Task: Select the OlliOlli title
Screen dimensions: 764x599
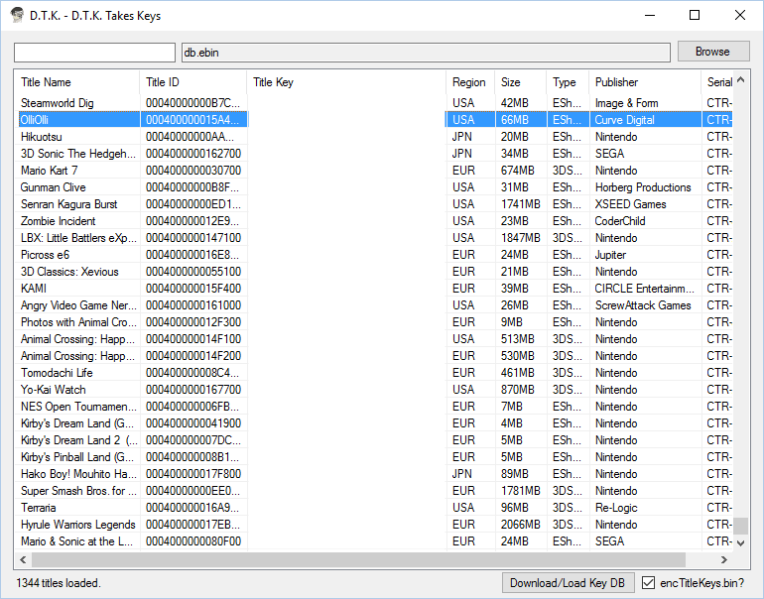Action: point(35,120)
